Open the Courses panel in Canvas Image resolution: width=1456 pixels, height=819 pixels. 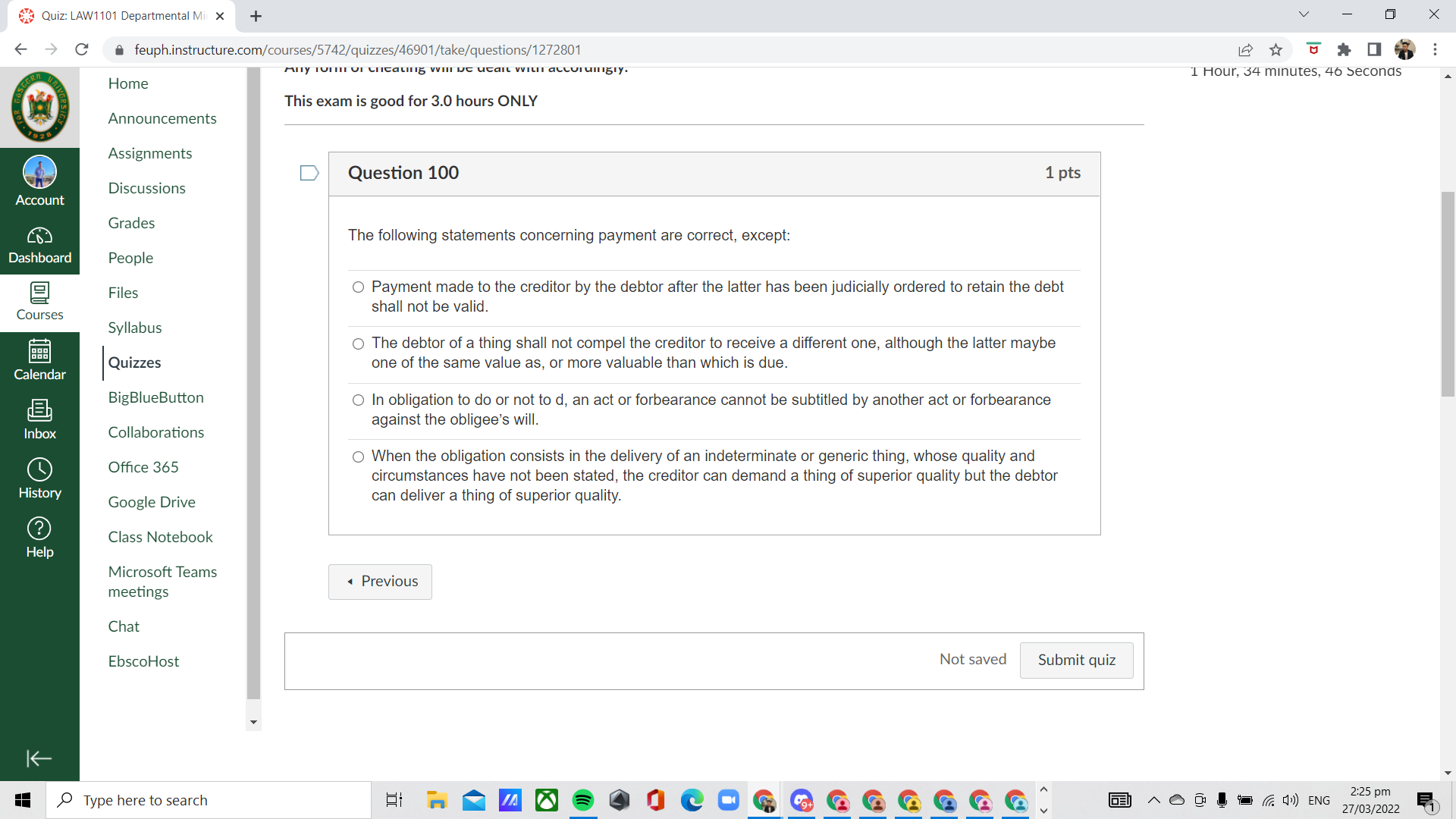(x=39, y=303)
